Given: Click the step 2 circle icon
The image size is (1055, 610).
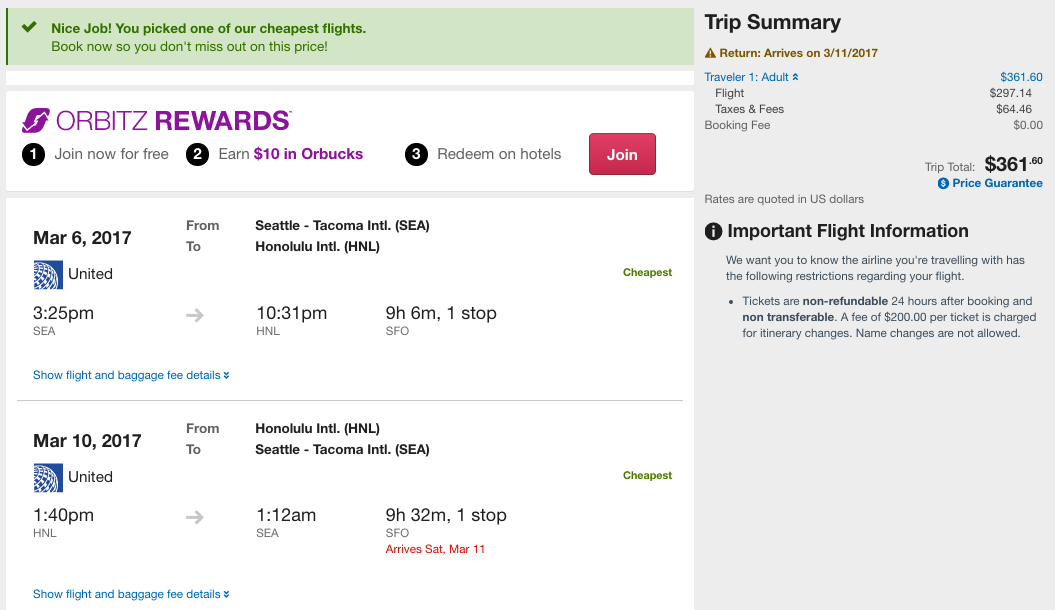Looking at the screenshot, I should [197, 155].
